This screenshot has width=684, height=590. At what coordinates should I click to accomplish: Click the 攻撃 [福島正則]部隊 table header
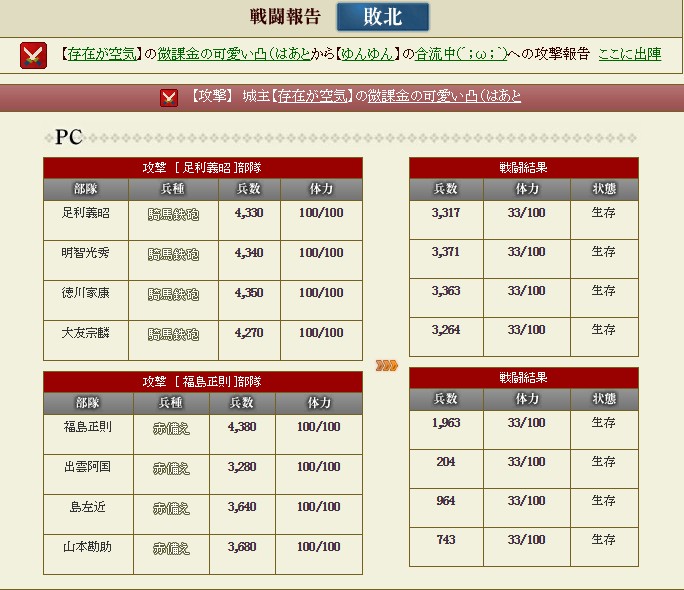(x=203, y=382)
